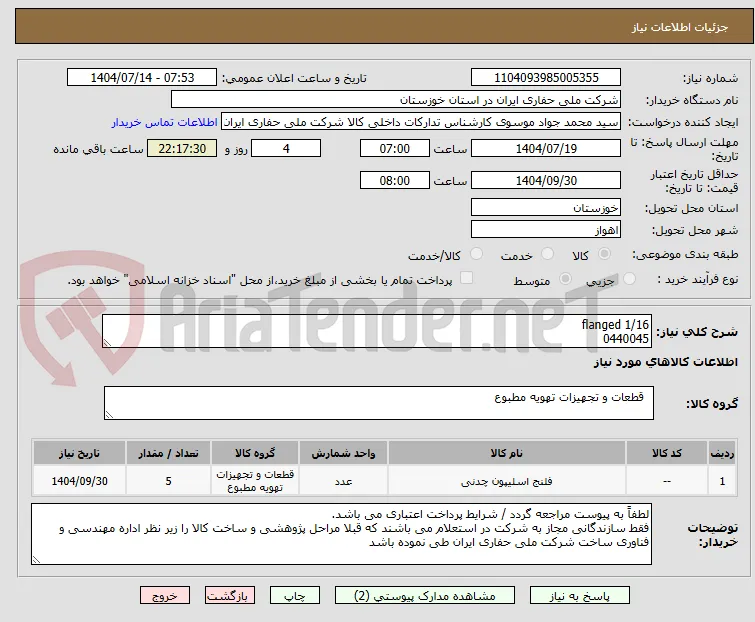Click the request creator name field
Viewport: 755px width, 622px height.
421,122
